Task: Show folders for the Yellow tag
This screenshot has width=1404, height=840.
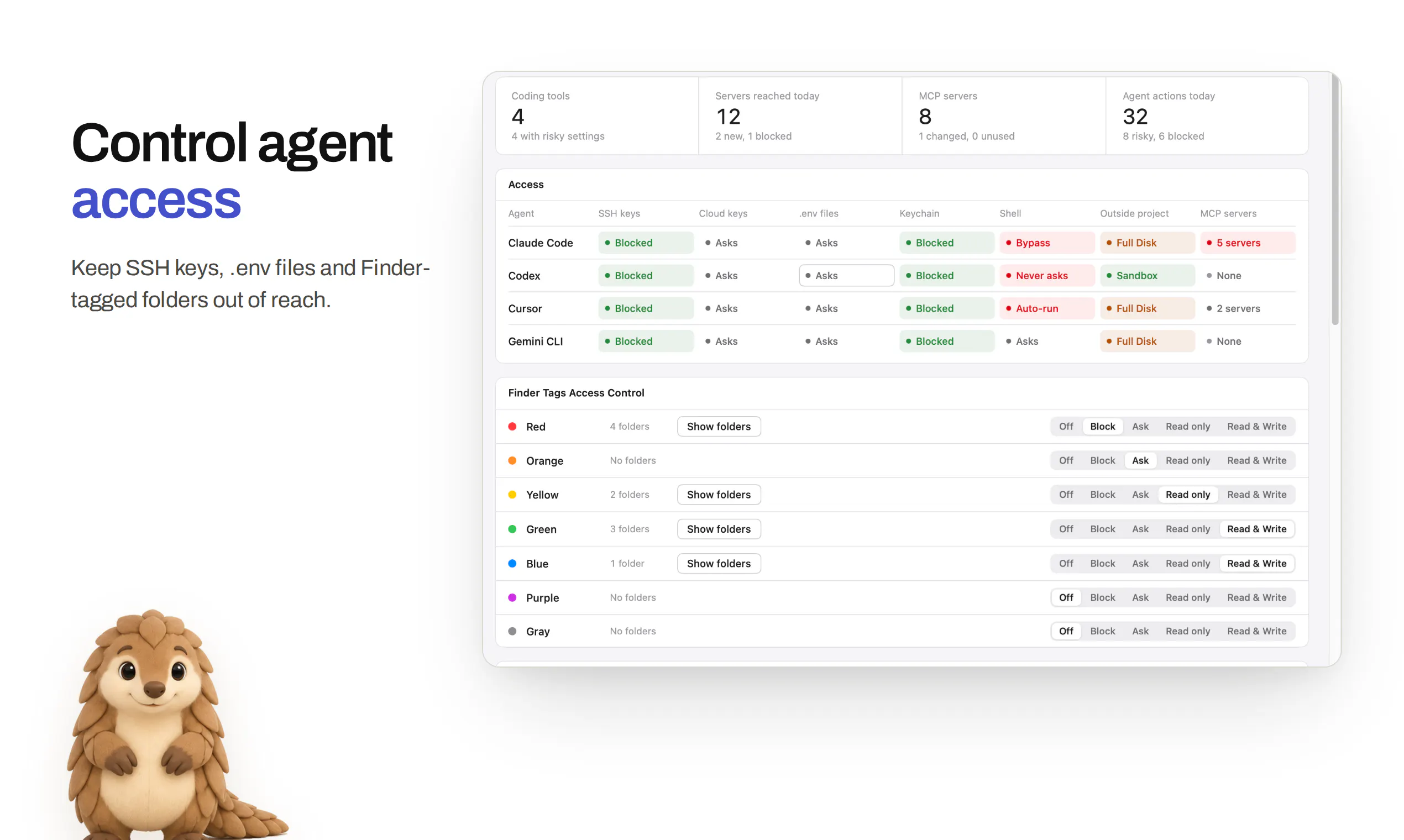Action: pyautogui.click(x=719, y=494)
